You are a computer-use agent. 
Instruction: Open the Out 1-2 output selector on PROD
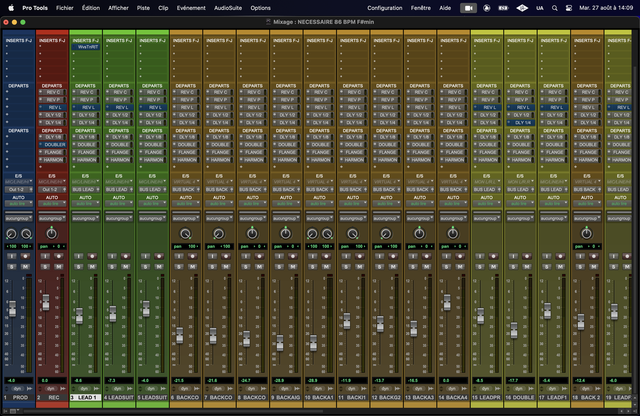[17, 188]
